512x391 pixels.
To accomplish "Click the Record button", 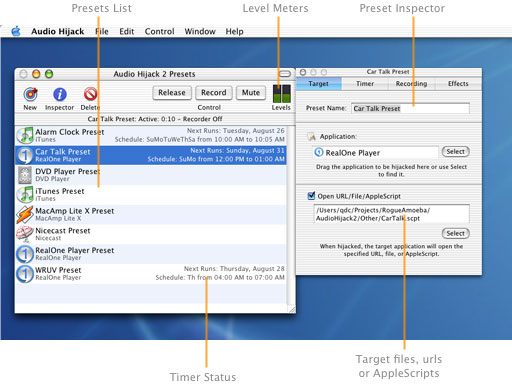I will click(214, 93).
